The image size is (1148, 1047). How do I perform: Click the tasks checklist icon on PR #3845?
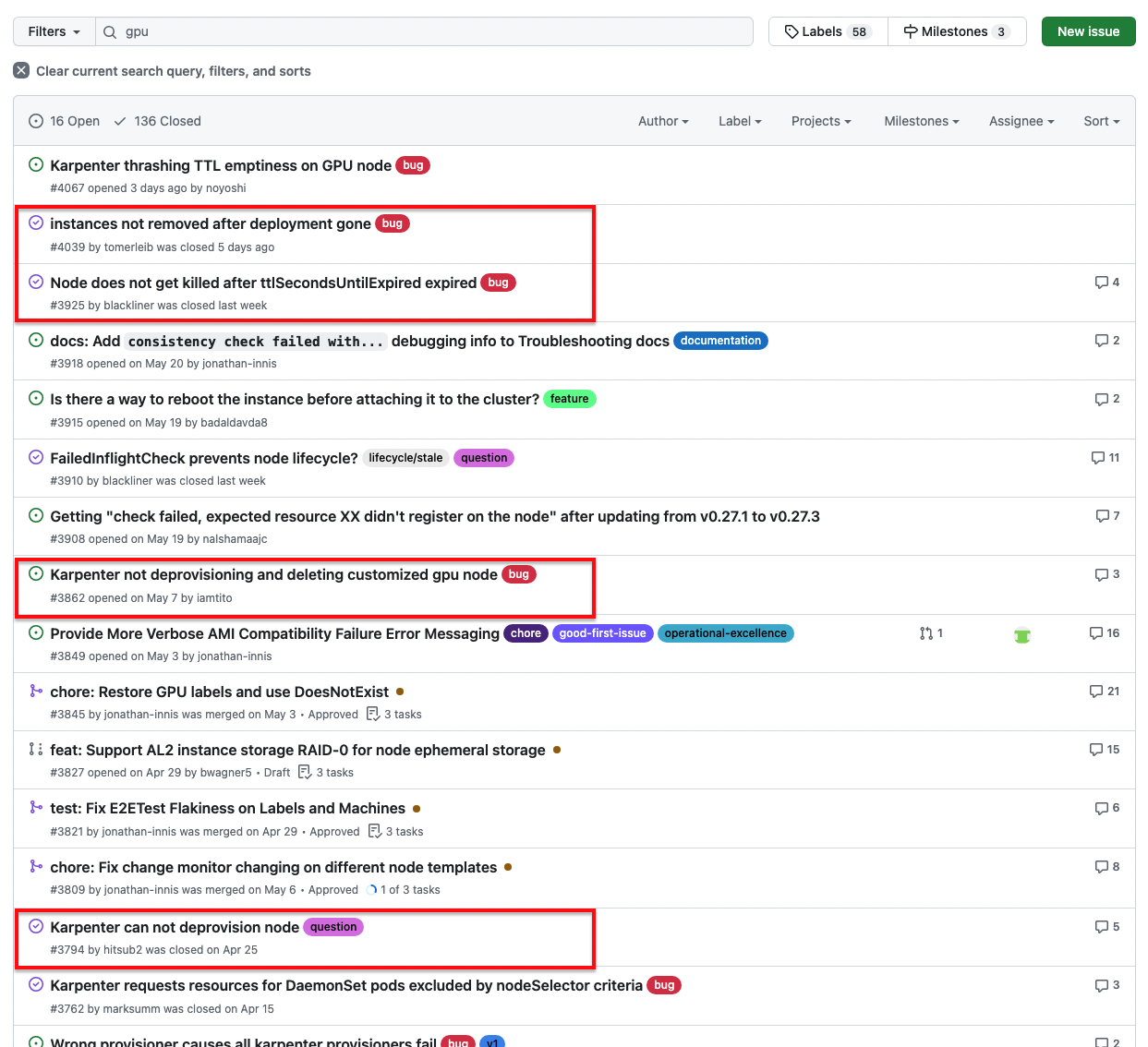[x=373, y=714]
